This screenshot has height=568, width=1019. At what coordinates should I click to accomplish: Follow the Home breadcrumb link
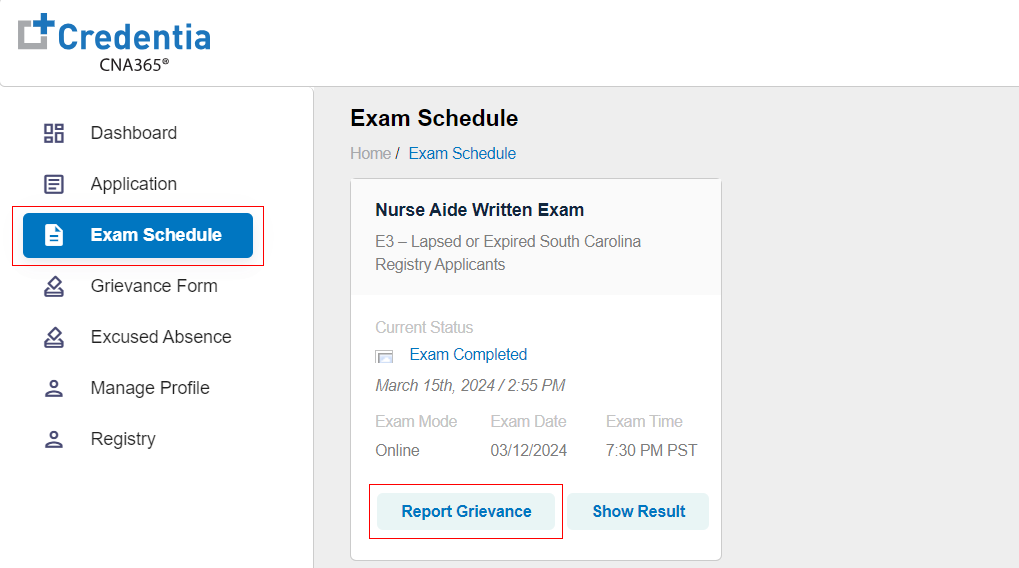[x=370, y=153]
